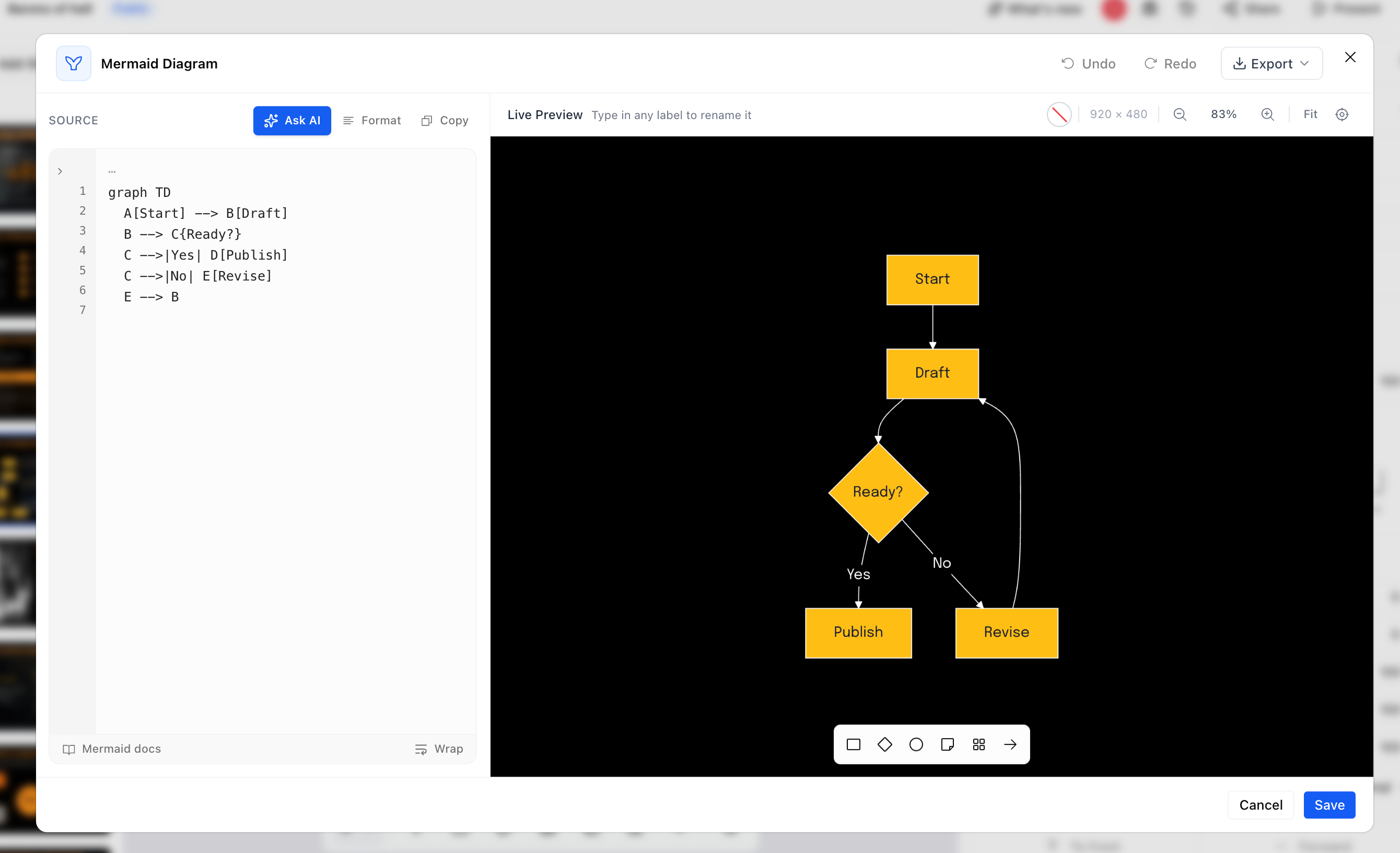
Task: Copy the source code to clipboard
Action: coord(445,121)
